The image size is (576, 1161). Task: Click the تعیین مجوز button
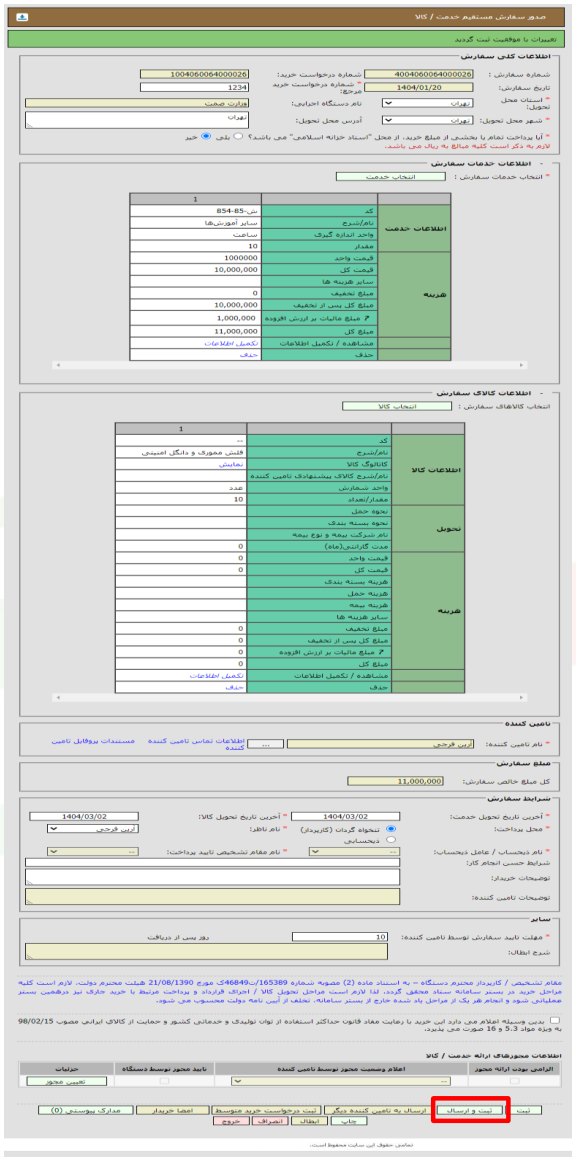coord(67,1082)
